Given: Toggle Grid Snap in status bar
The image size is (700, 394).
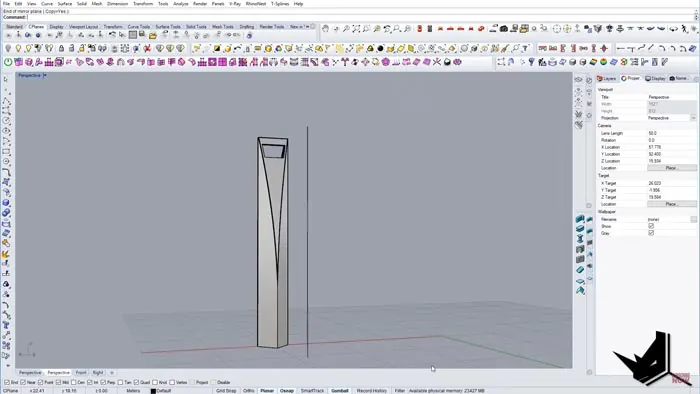Looking at the screenshot, I should [x=226, y=391].
